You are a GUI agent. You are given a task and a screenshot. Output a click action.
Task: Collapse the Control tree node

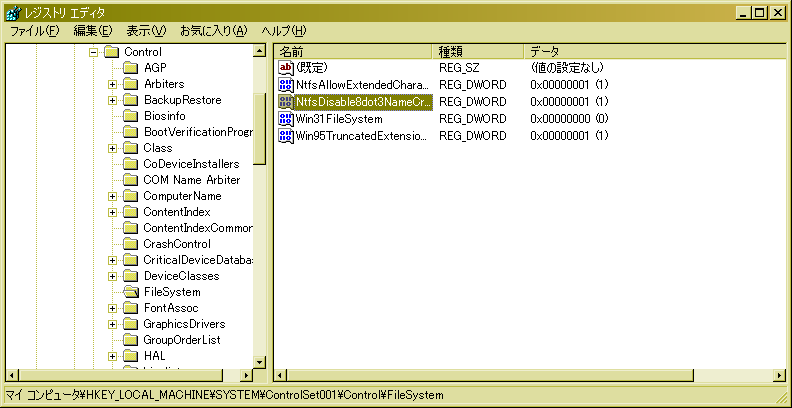tap(93, 52)
